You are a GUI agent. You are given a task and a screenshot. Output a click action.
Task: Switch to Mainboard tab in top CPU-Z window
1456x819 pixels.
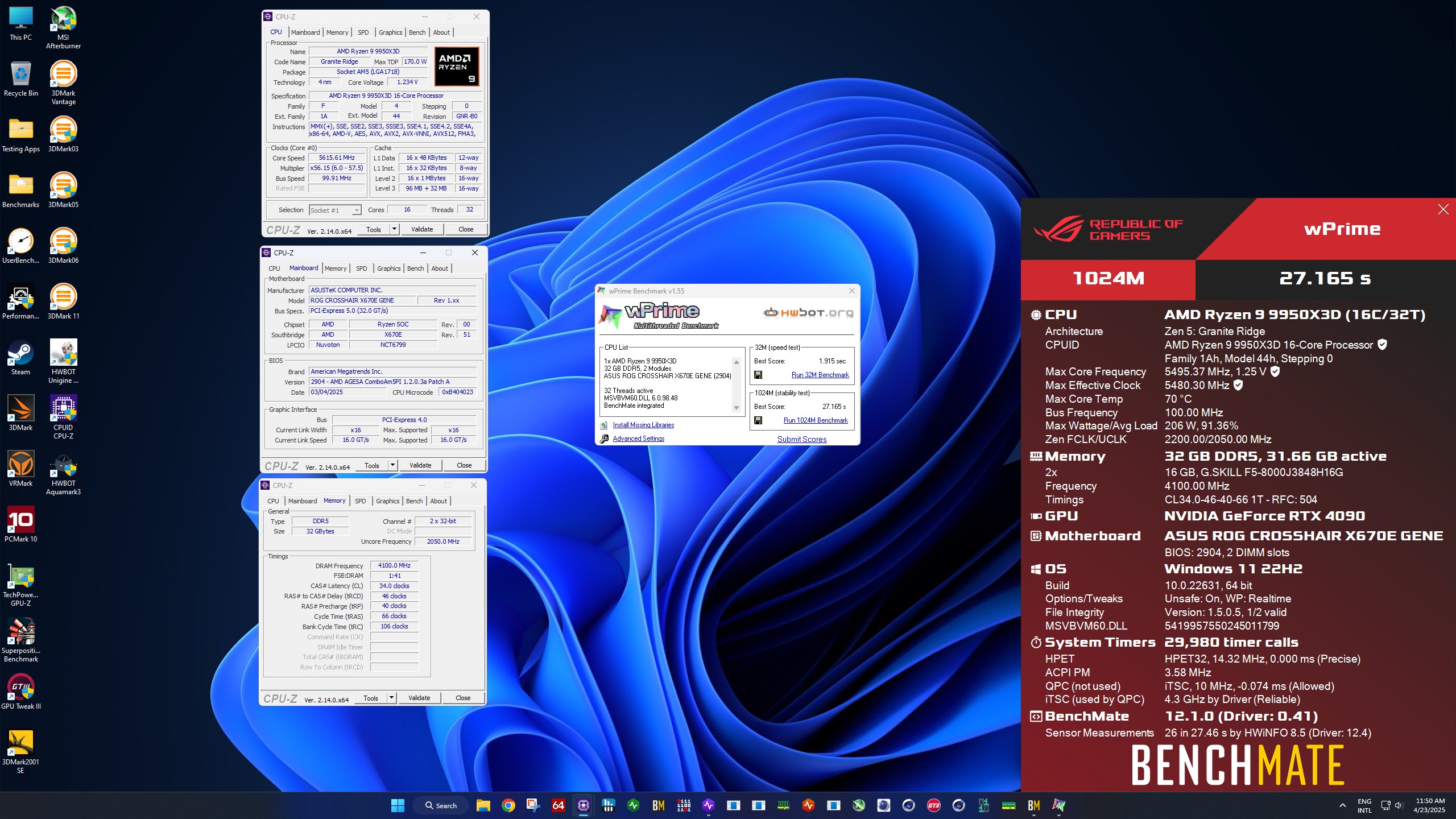coord(305,32)
